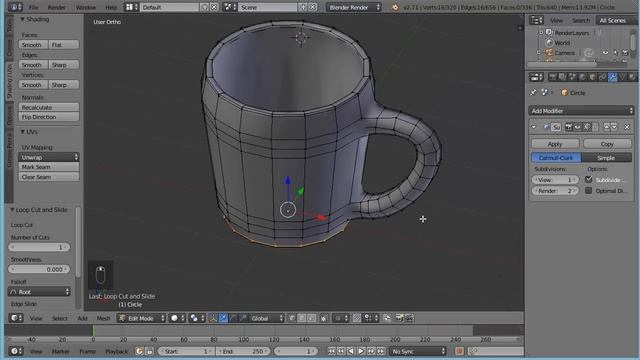Select the scale manipulator icon

(243, 318)
